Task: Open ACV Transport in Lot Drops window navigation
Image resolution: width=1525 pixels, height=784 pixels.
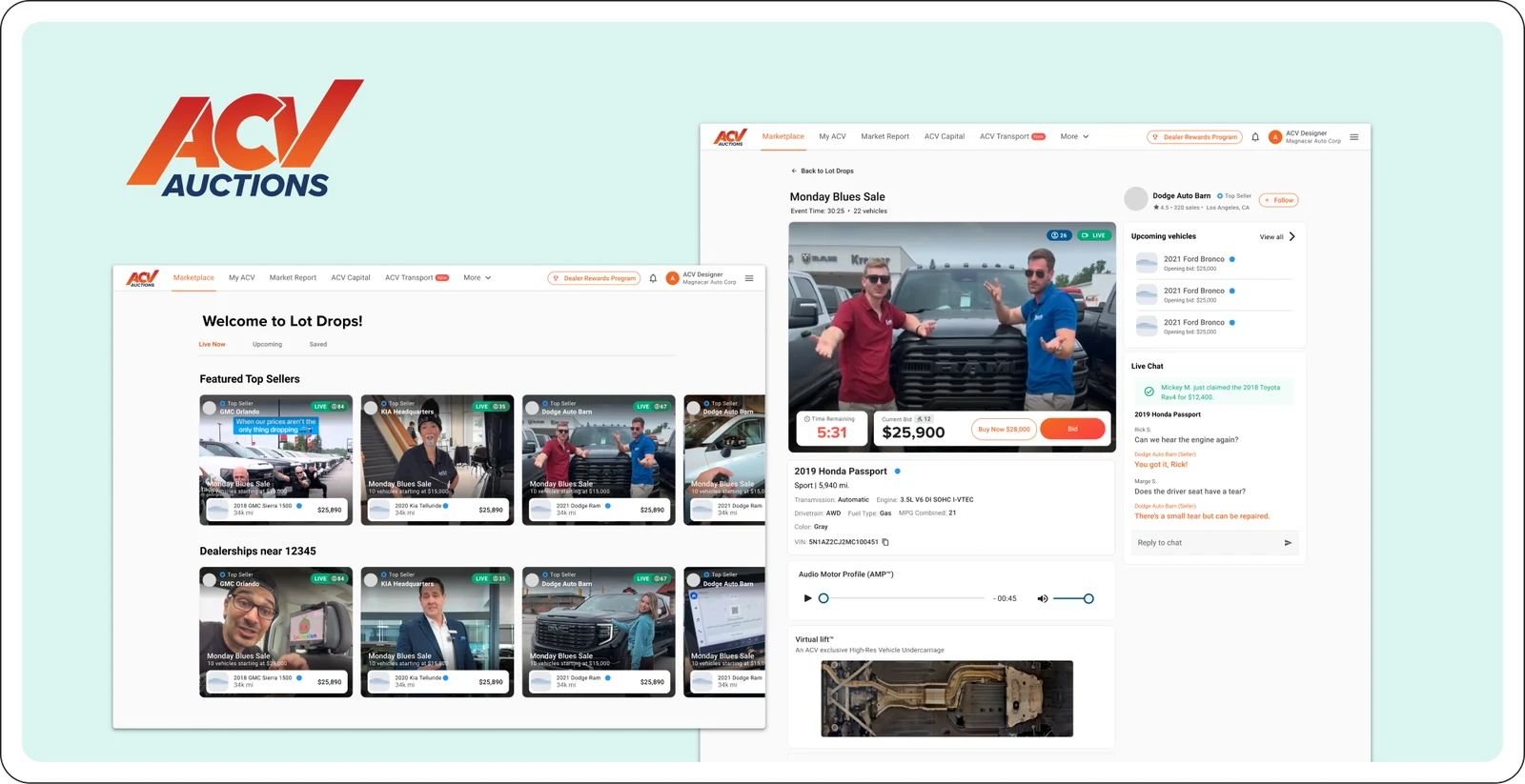Action: pos(417,278)
